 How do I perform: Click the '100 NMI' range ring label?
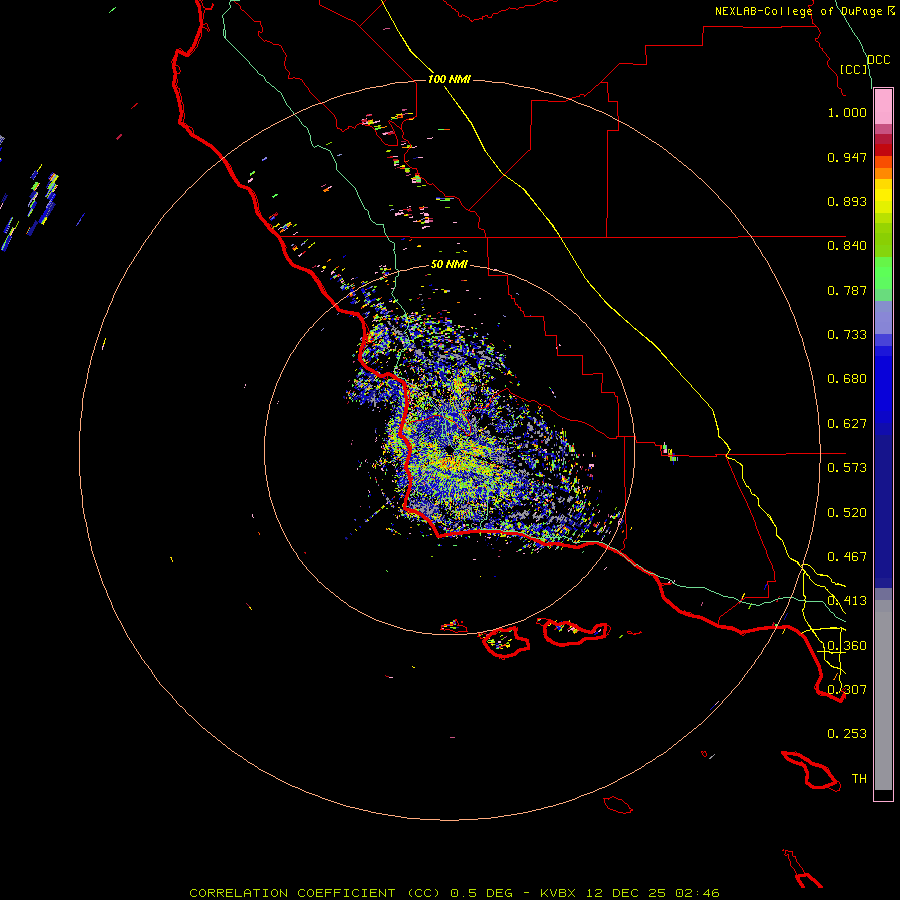(449, 79)
